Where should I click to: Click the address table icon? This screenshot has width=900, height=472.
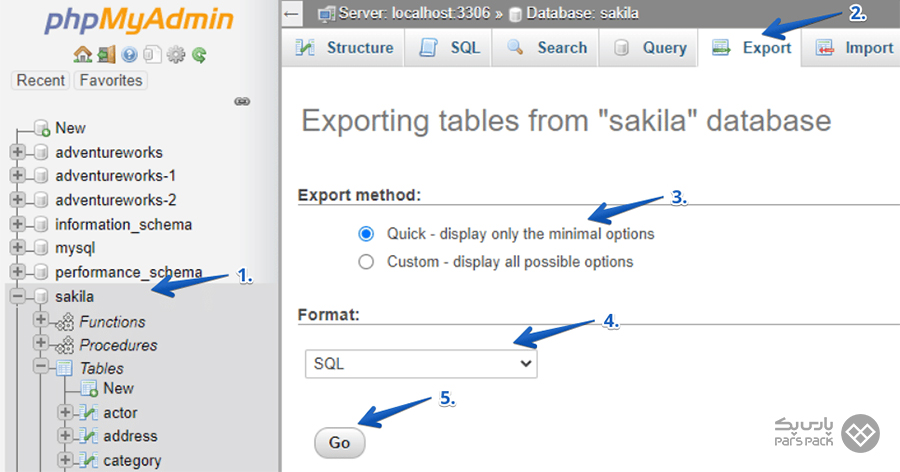tap(89, 436)
